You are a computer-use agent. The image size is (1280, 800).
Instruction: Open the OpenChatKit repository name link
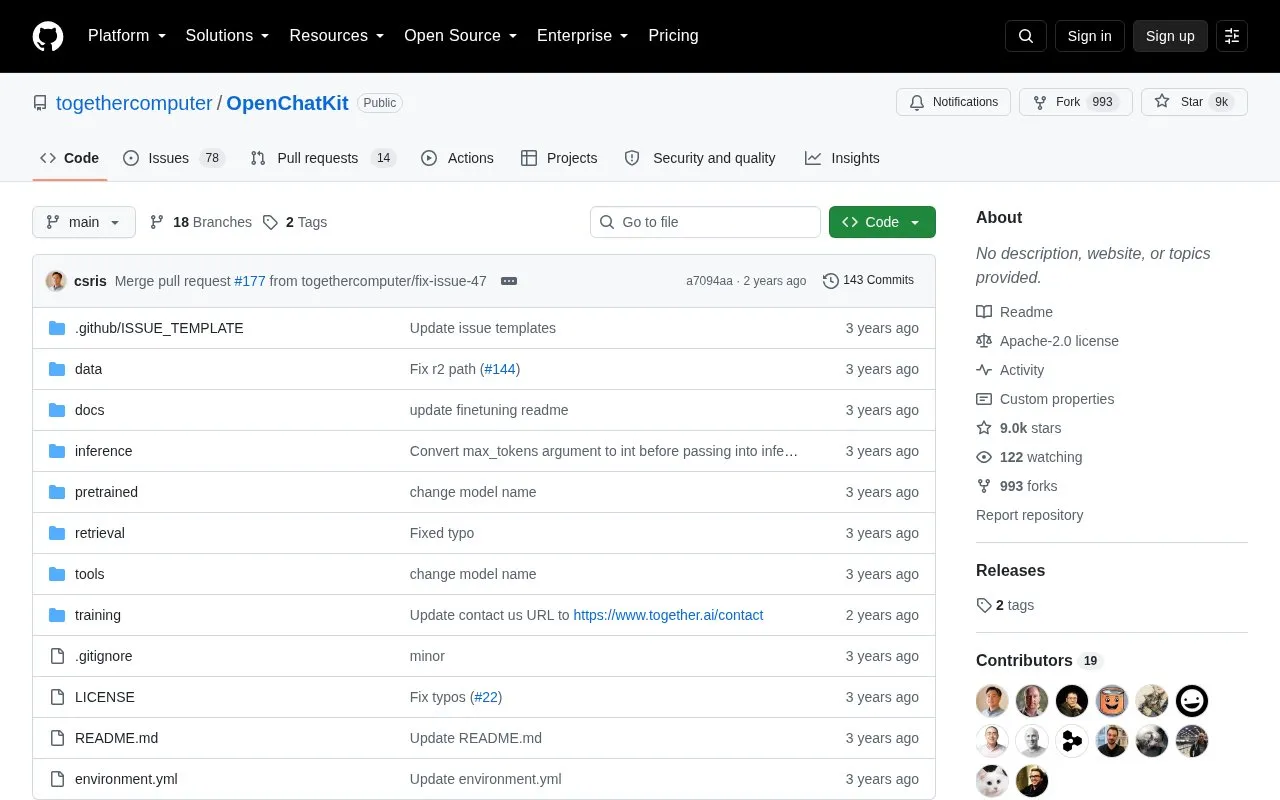pos(288,103)
